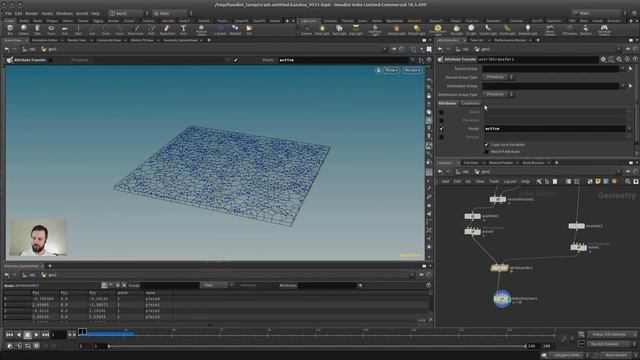Select the Grid shelf tool

pos(64,29)
